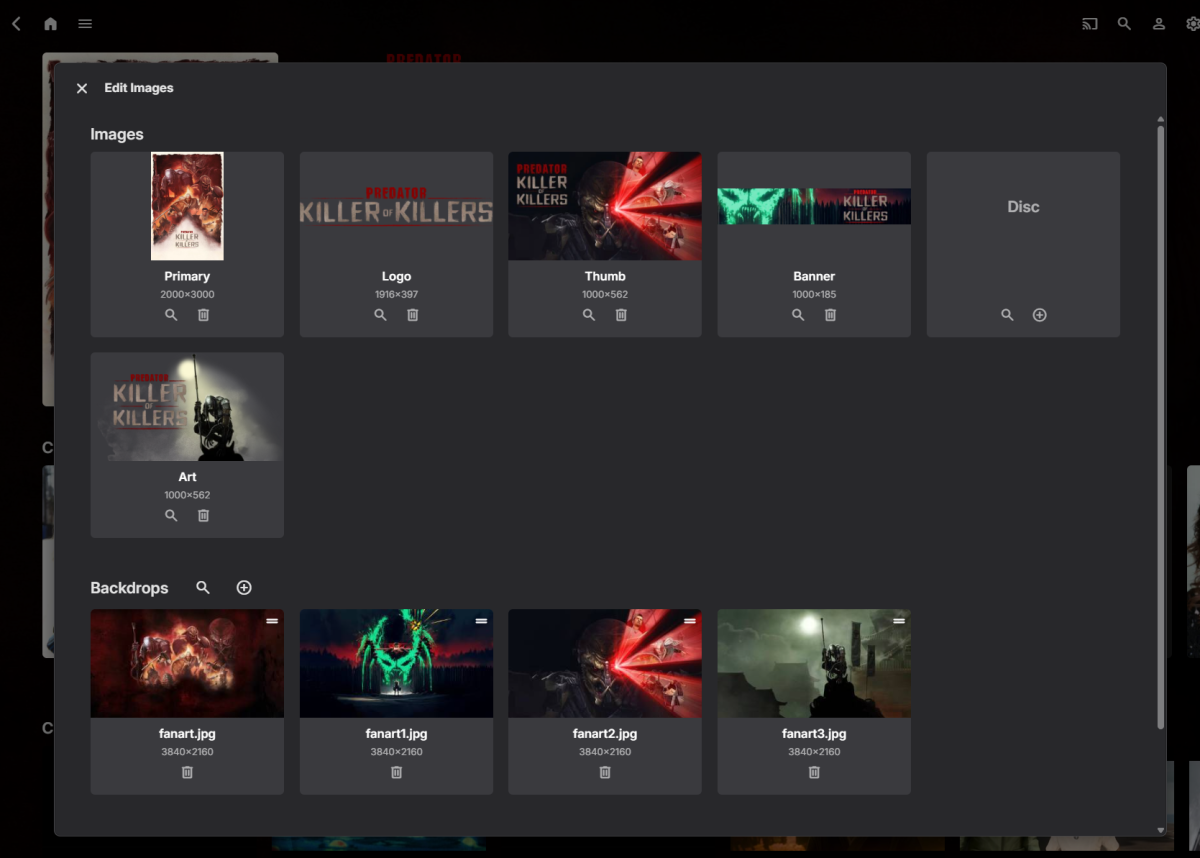Viewport: 1200px width, 858px height.
Task: Search for a new Thumb image
Action: point(589,315)
